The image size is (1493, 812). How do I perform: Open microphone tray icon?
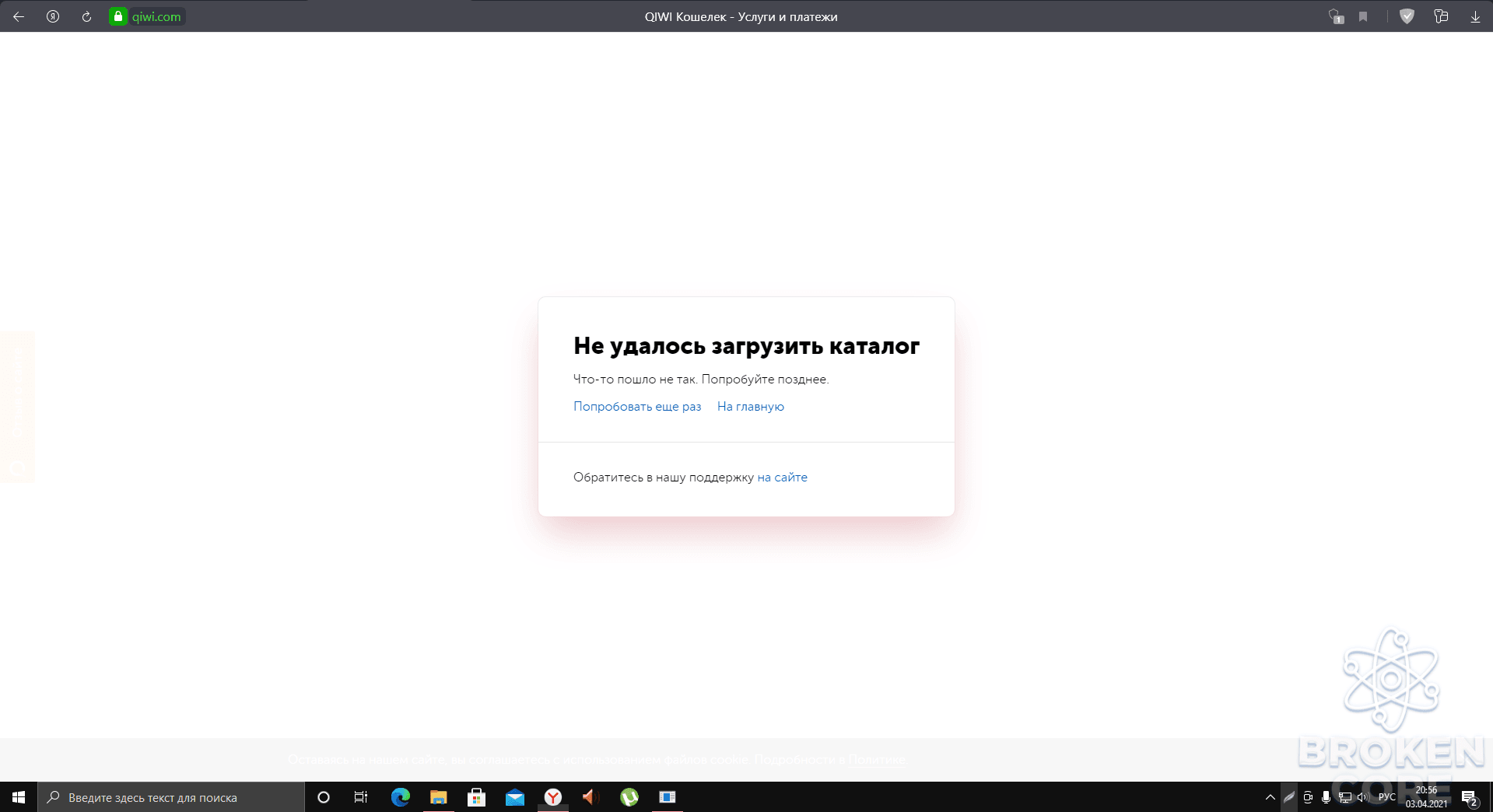point(1326,797)
